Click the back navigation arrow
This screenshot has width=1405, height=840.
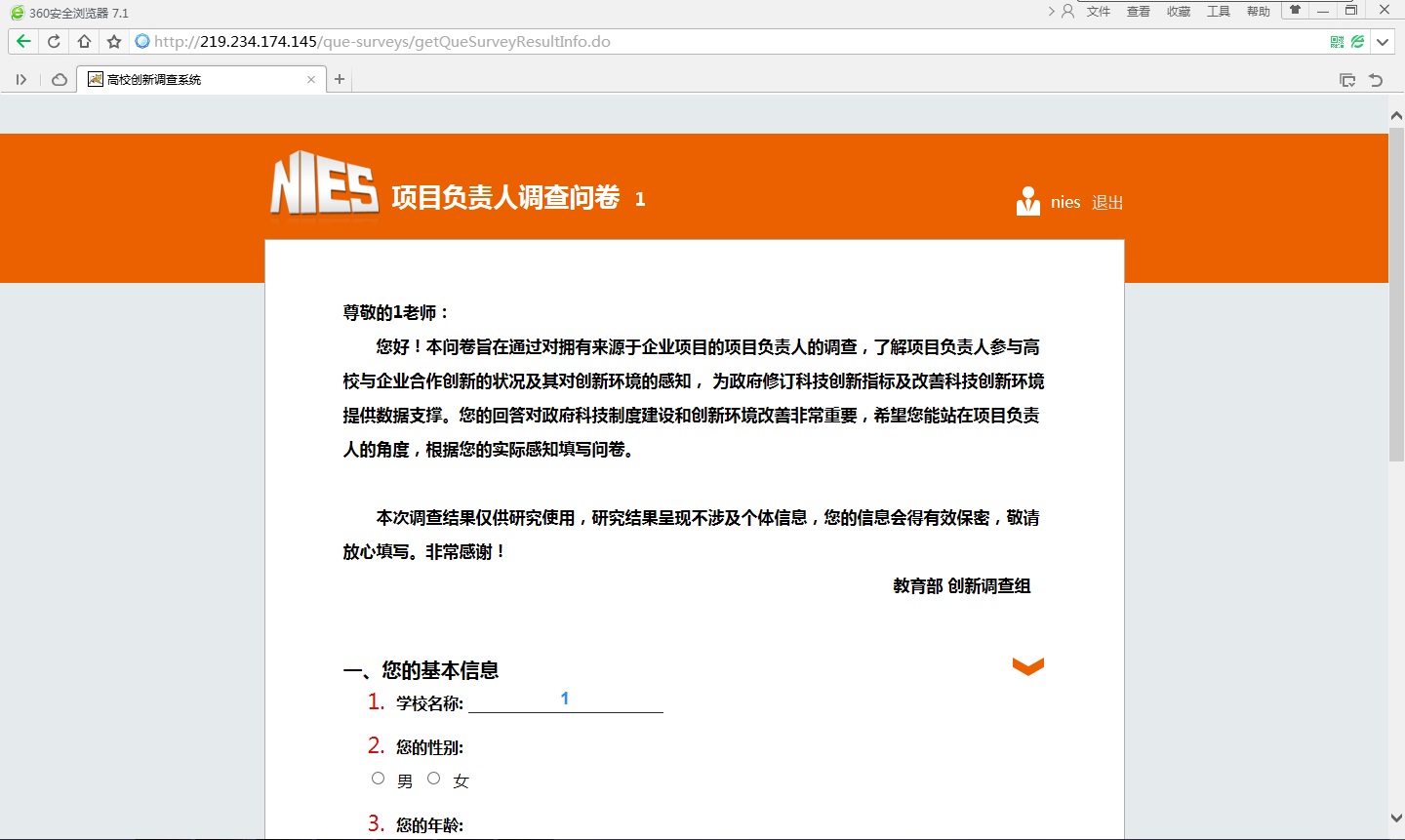pyautogui.click(x=21, y=41)
